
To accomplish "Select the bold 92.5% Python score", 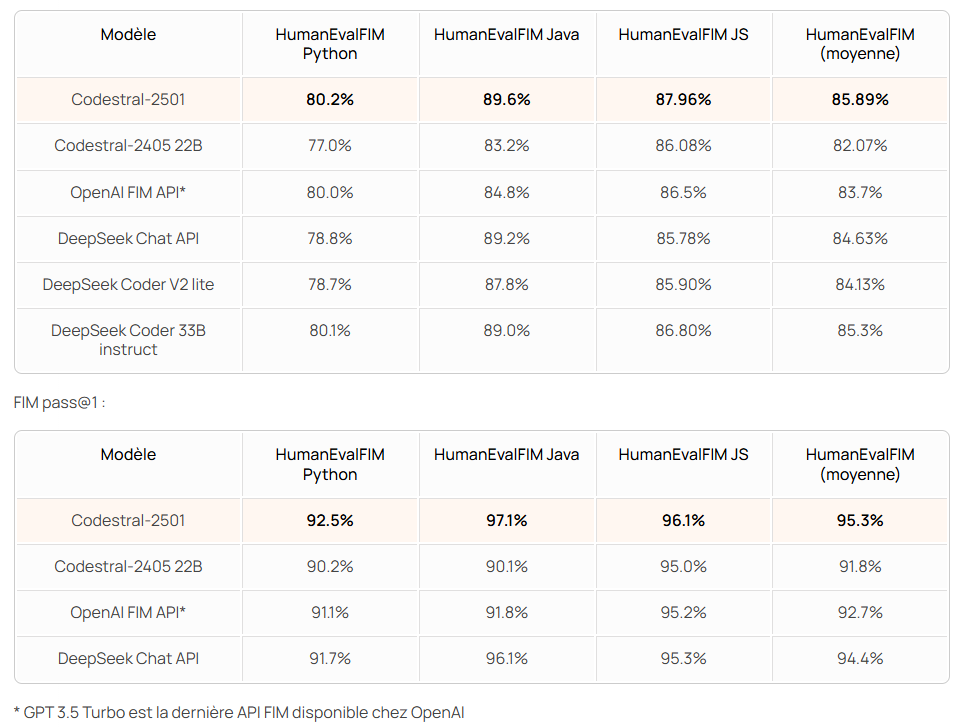I will pyautogui.click(x=330, y=520).
